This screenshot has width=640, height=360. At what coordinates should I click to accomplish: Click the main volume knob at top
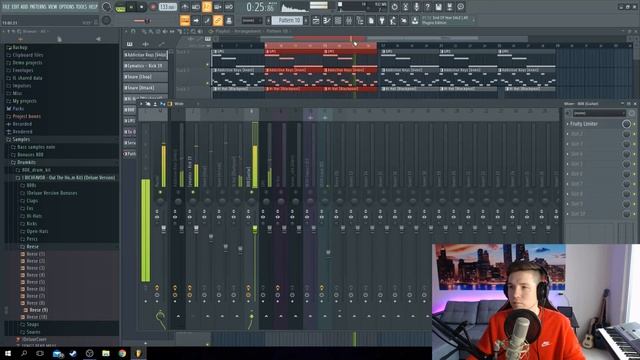coord(107,7)
